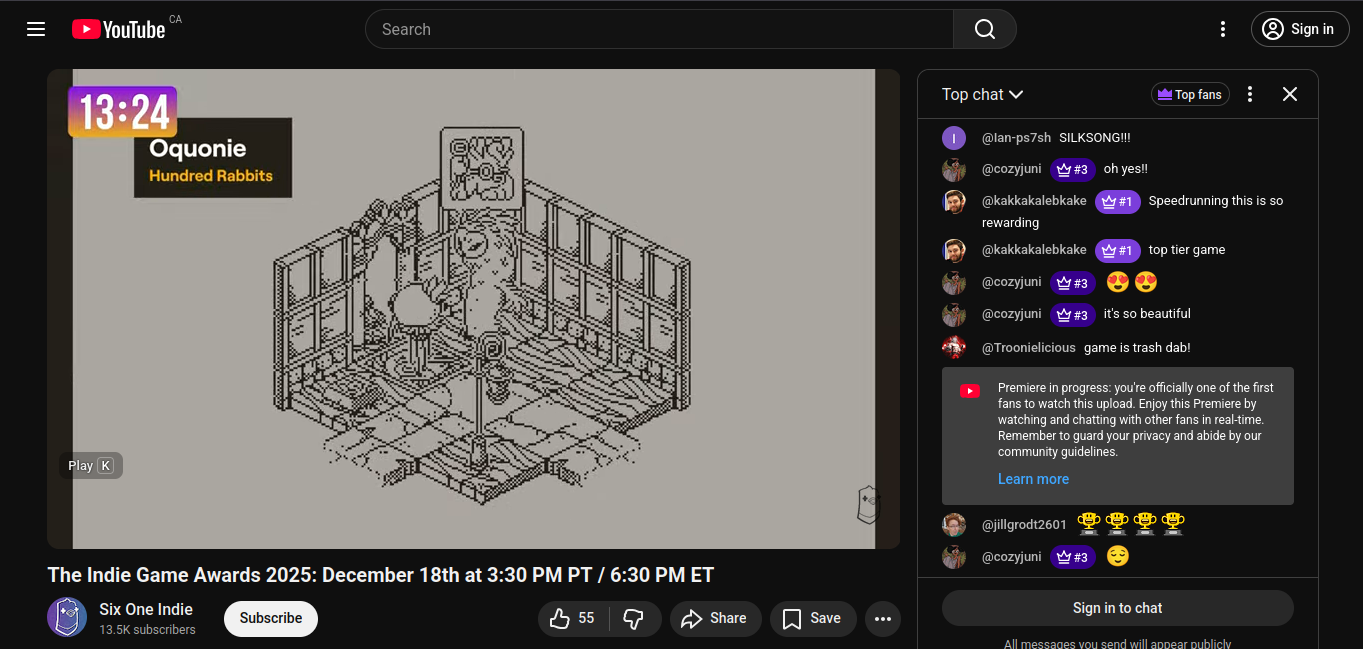Image resolution: width=1363 pixels, height=649 pixels.
Task: Save the video to a playlist
Action: [x=812, y=619]
